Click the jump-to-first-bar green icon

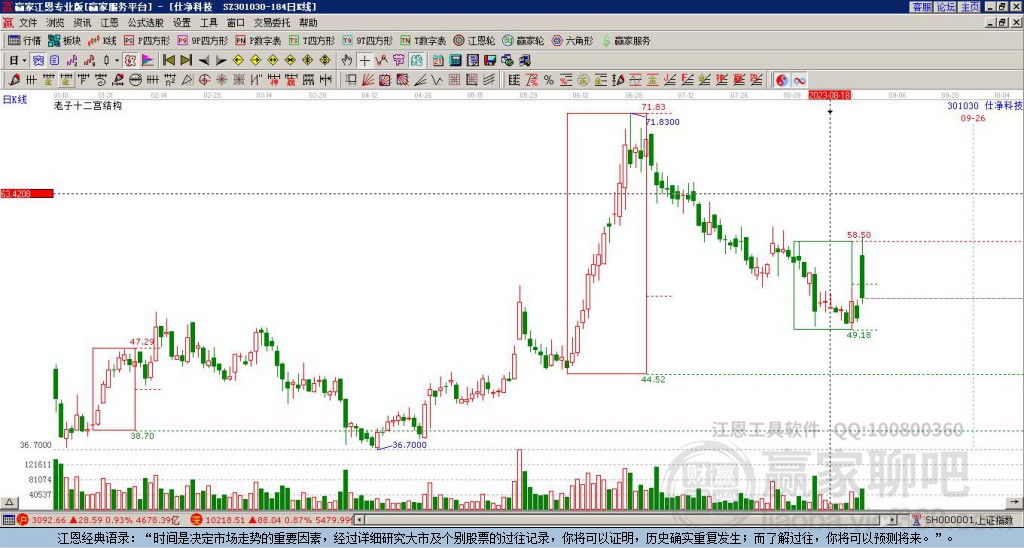click(168, 61)
